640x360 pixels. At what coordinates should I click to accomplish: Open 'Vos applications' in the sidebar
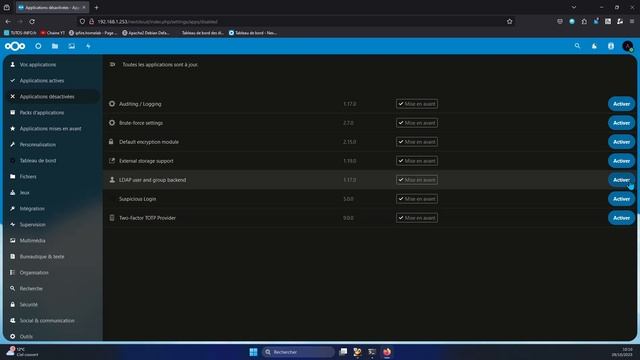pyautogui.click(x=52, y=64)
